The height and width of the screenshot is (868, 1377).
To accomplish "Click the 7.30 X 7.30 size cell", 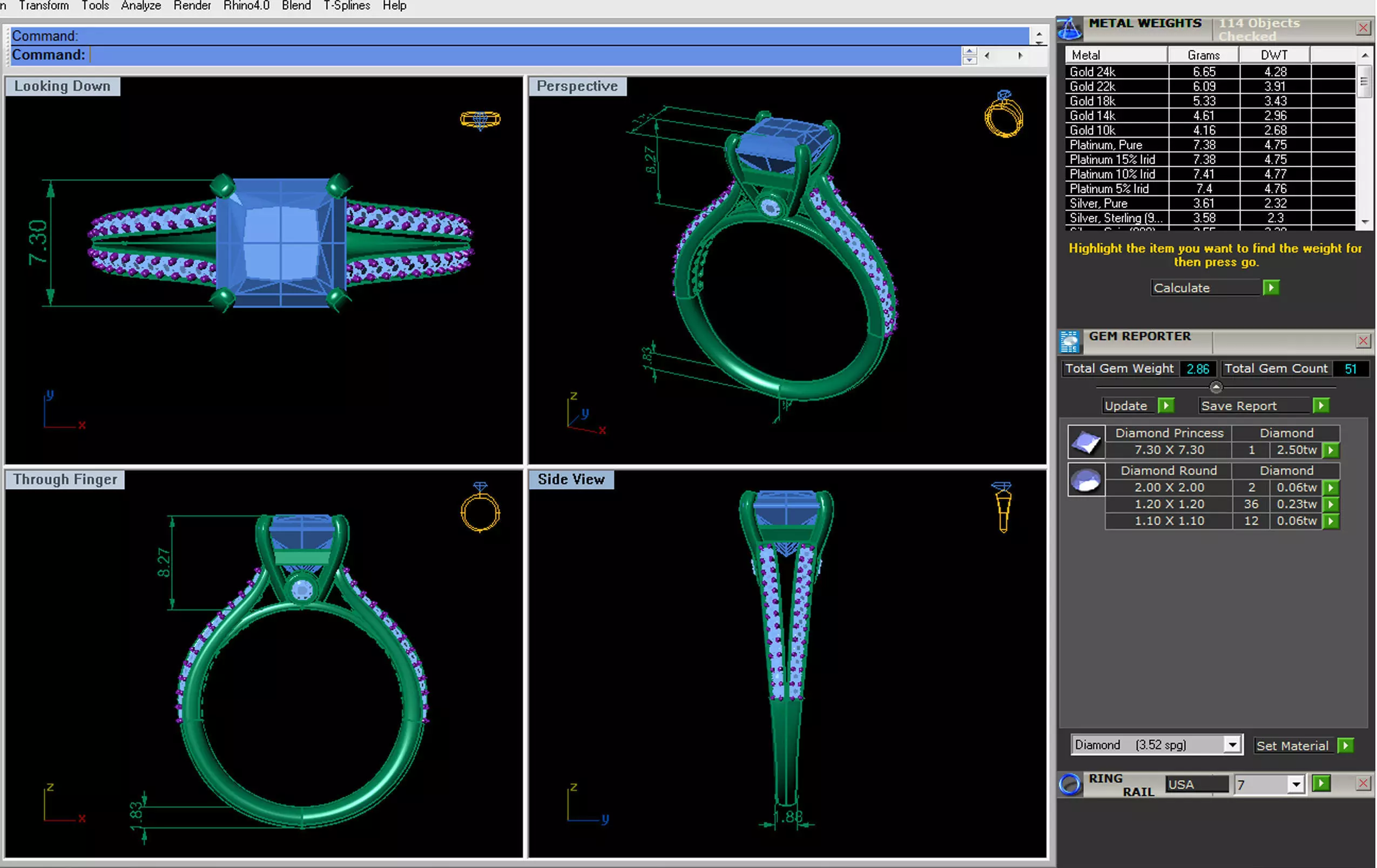I will (x=1169, y=450).
